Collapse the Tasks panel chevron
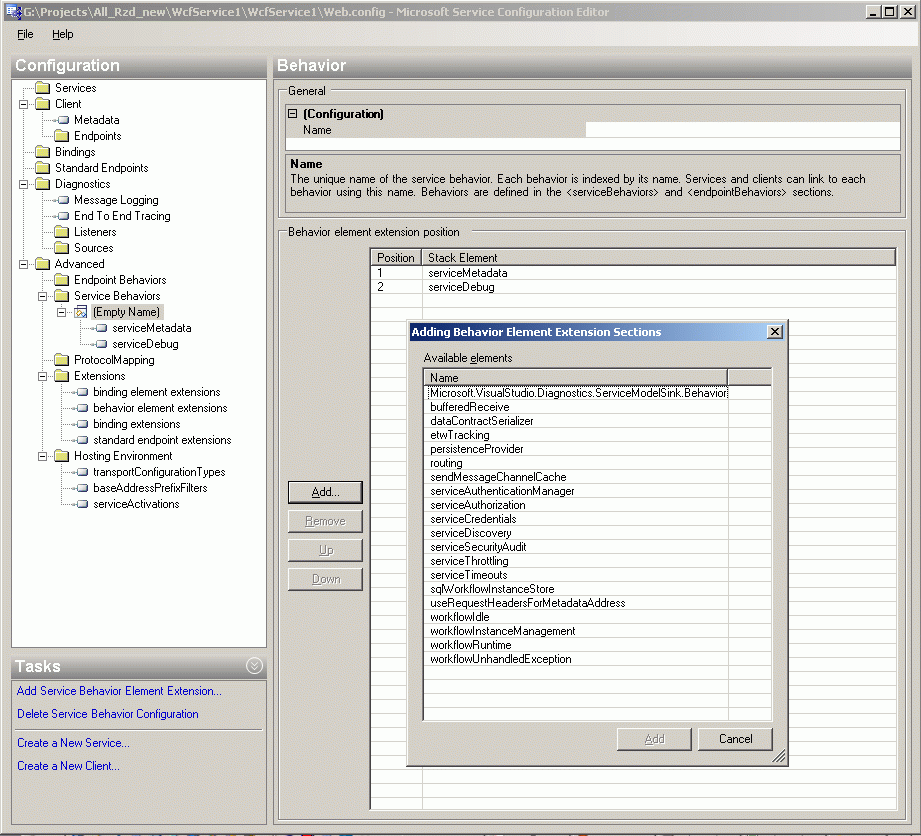921x836 pixels. 254,666
